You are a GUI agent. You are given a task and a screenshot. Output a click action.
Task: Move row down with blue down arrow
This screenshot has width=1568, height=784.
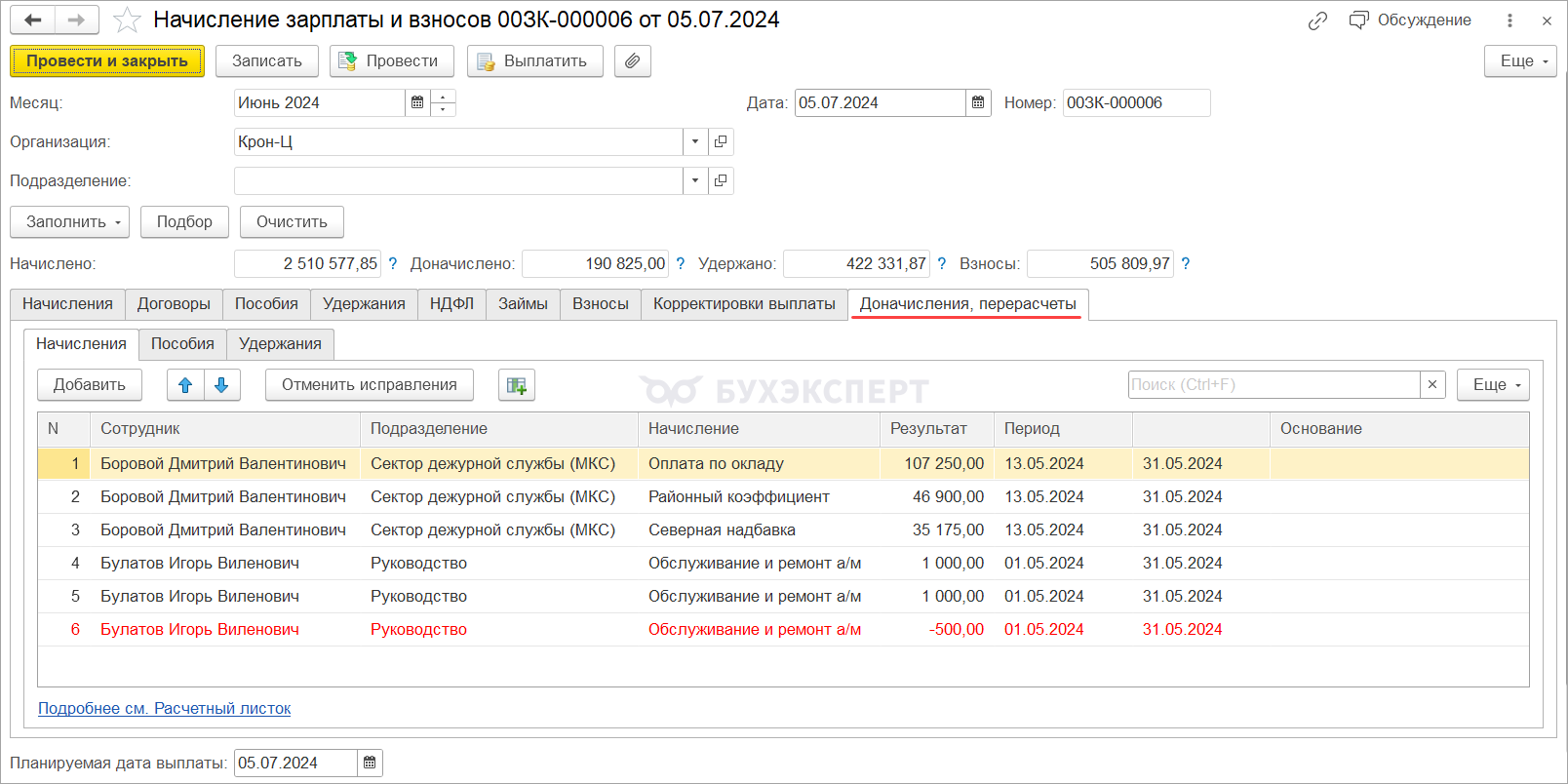pyautogui.click(x=221, y=385)
